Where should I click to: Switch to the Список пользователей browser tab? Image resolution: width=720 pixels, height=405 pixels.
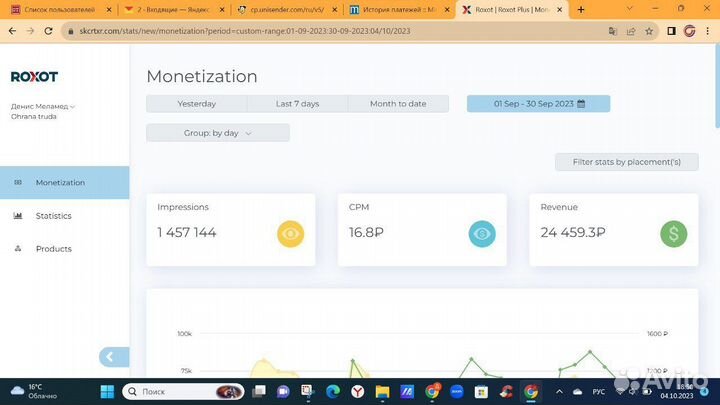tap(59, 10)
